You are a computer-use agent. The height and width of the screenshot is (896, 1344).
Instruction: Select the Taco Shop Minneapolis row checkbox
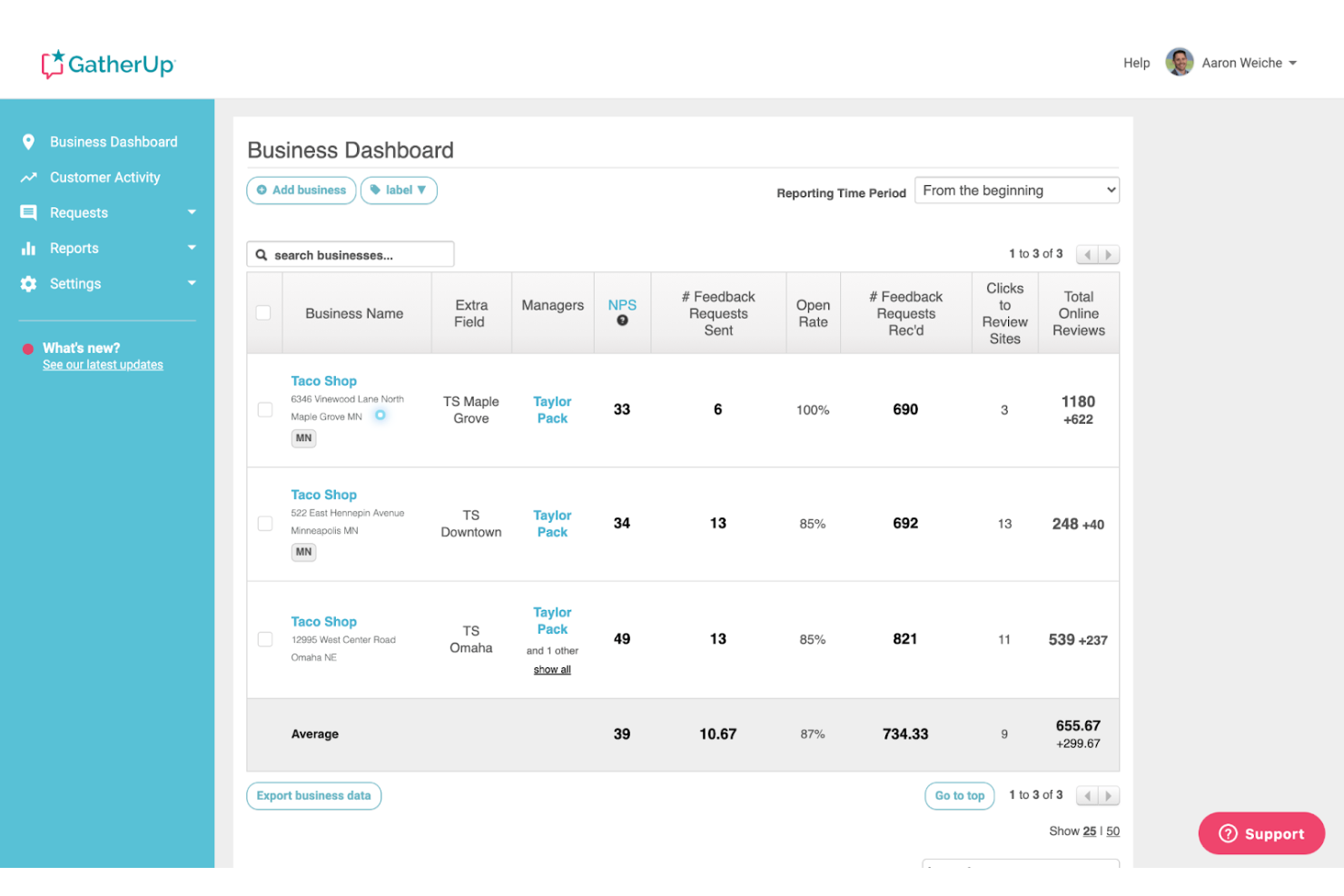(265, 524)
